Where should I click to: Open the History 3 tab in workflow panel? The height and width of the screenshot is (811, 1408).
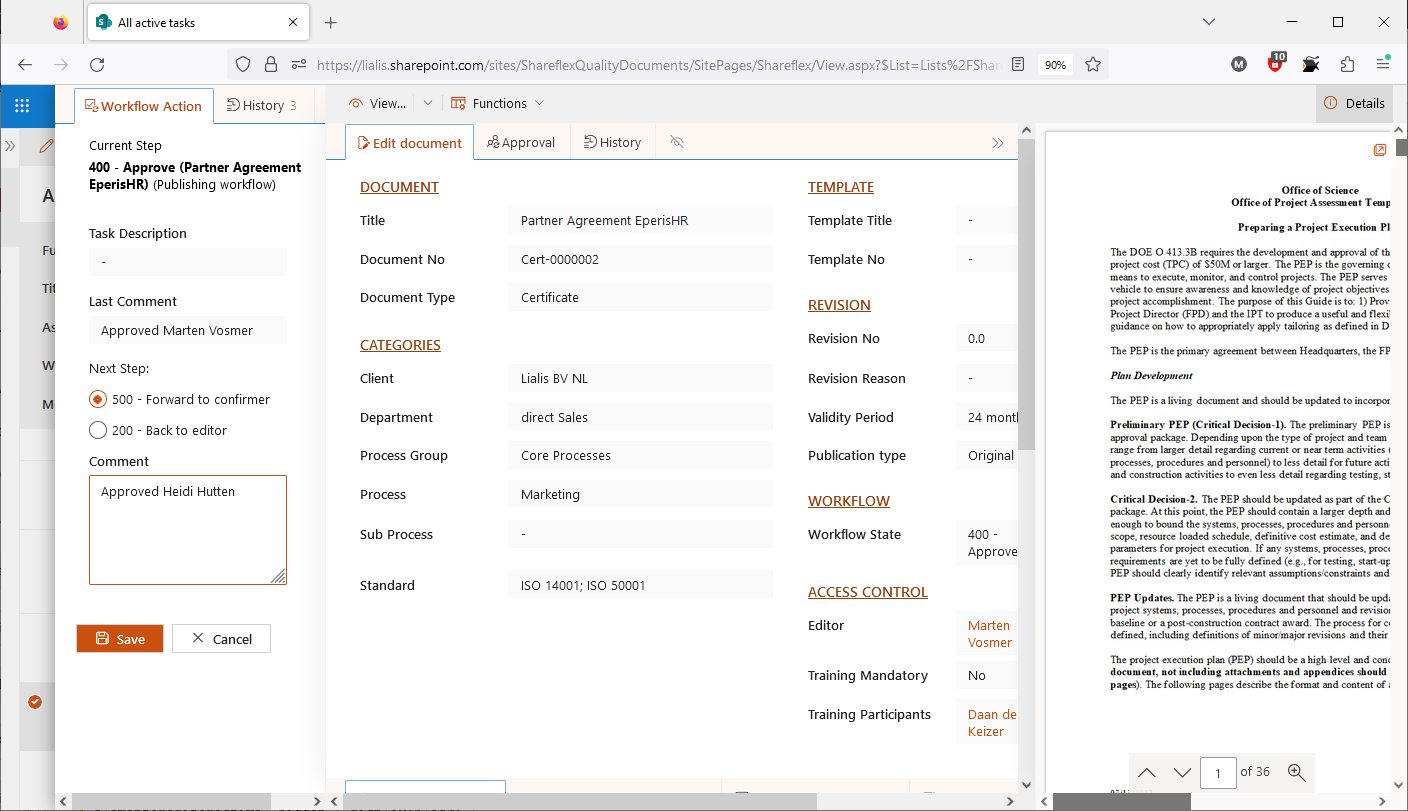(x=262, y=105)
